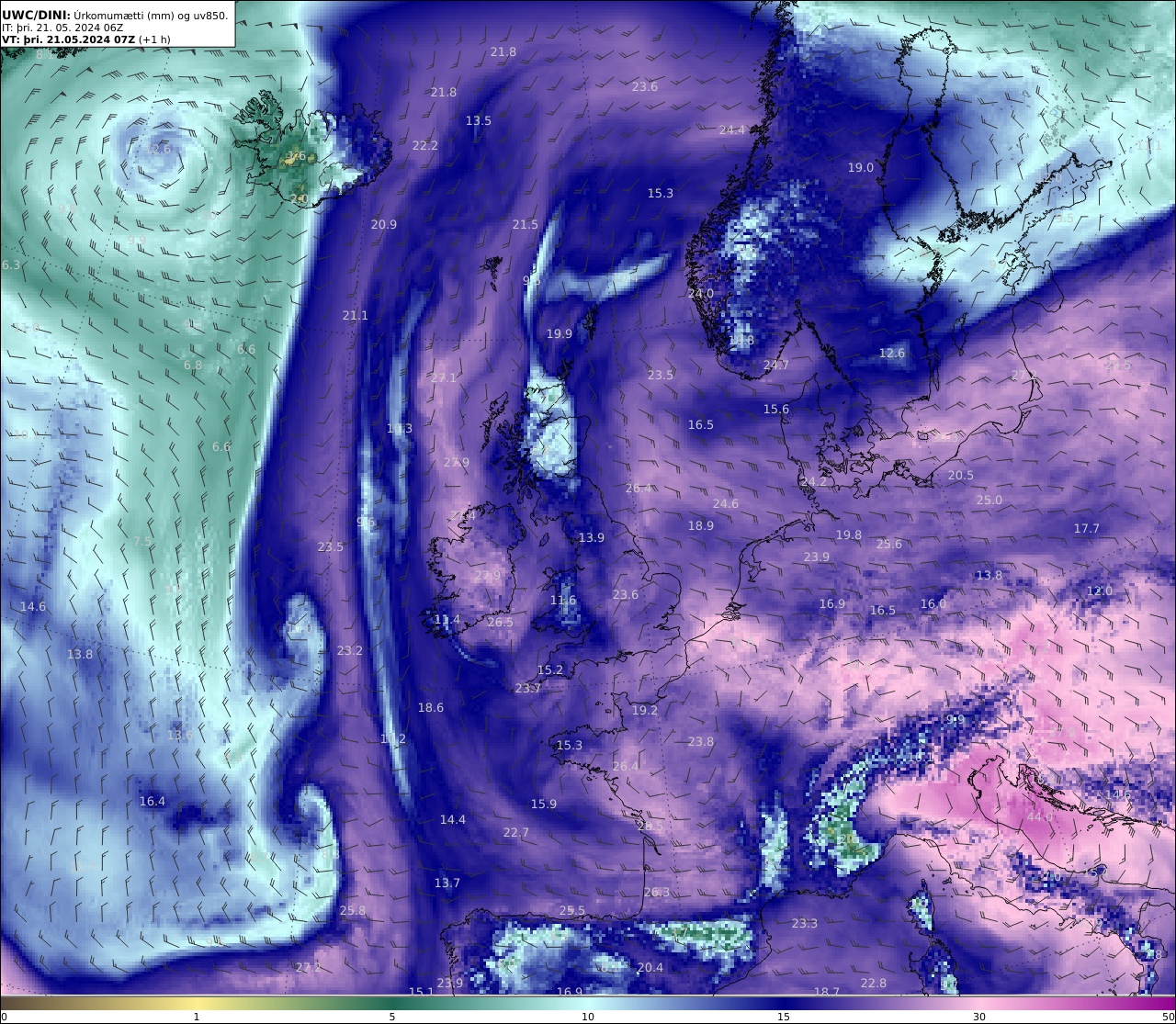The height and width of the screenshot is (1024, 1176).
Task: Select the 44.0 value over the Adriatic
Action: click(x=1040, y=817)
